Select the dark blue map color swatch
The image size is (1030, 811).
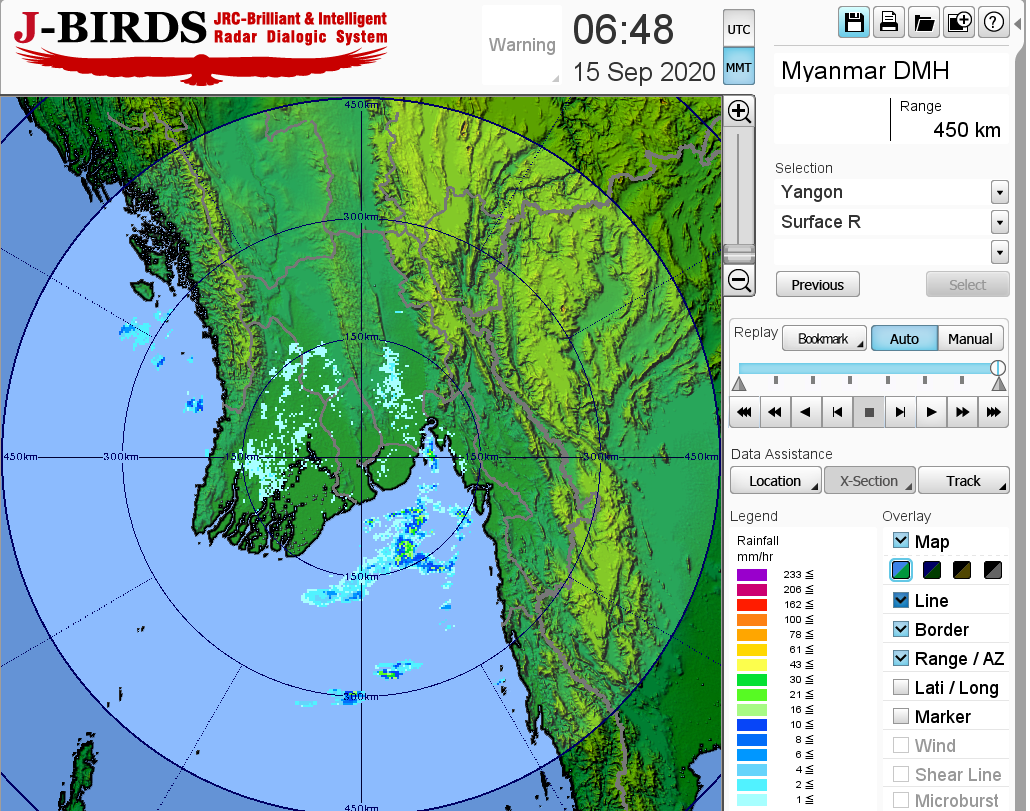[x=932, y=570]
